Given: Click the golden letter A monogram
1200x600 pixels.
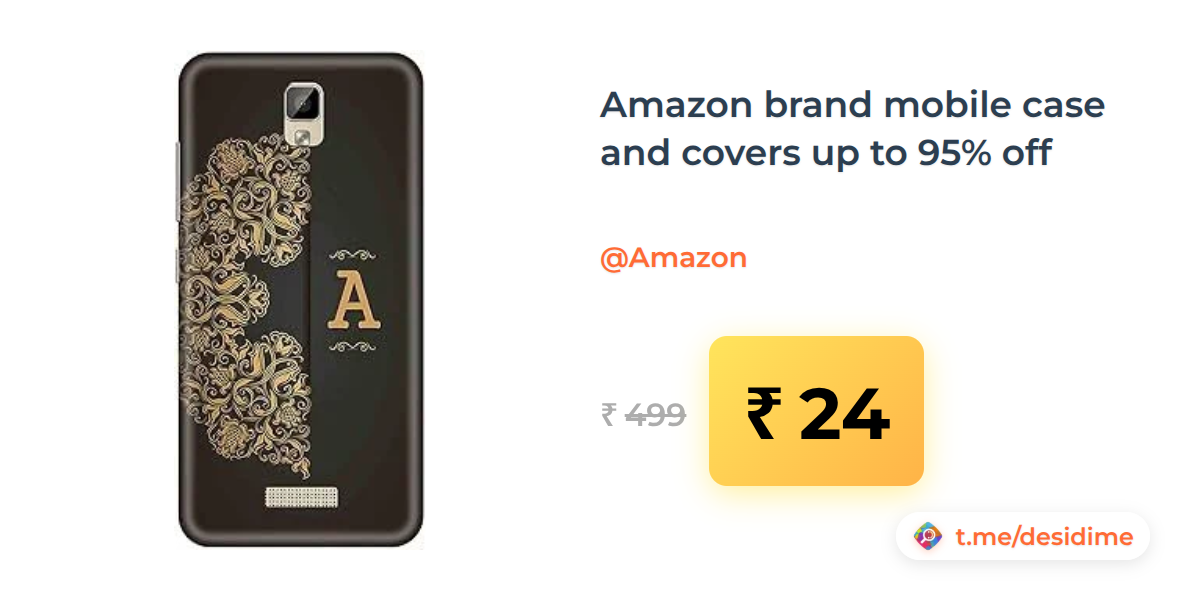Looking at the screenshot, I should pos(355,299).
